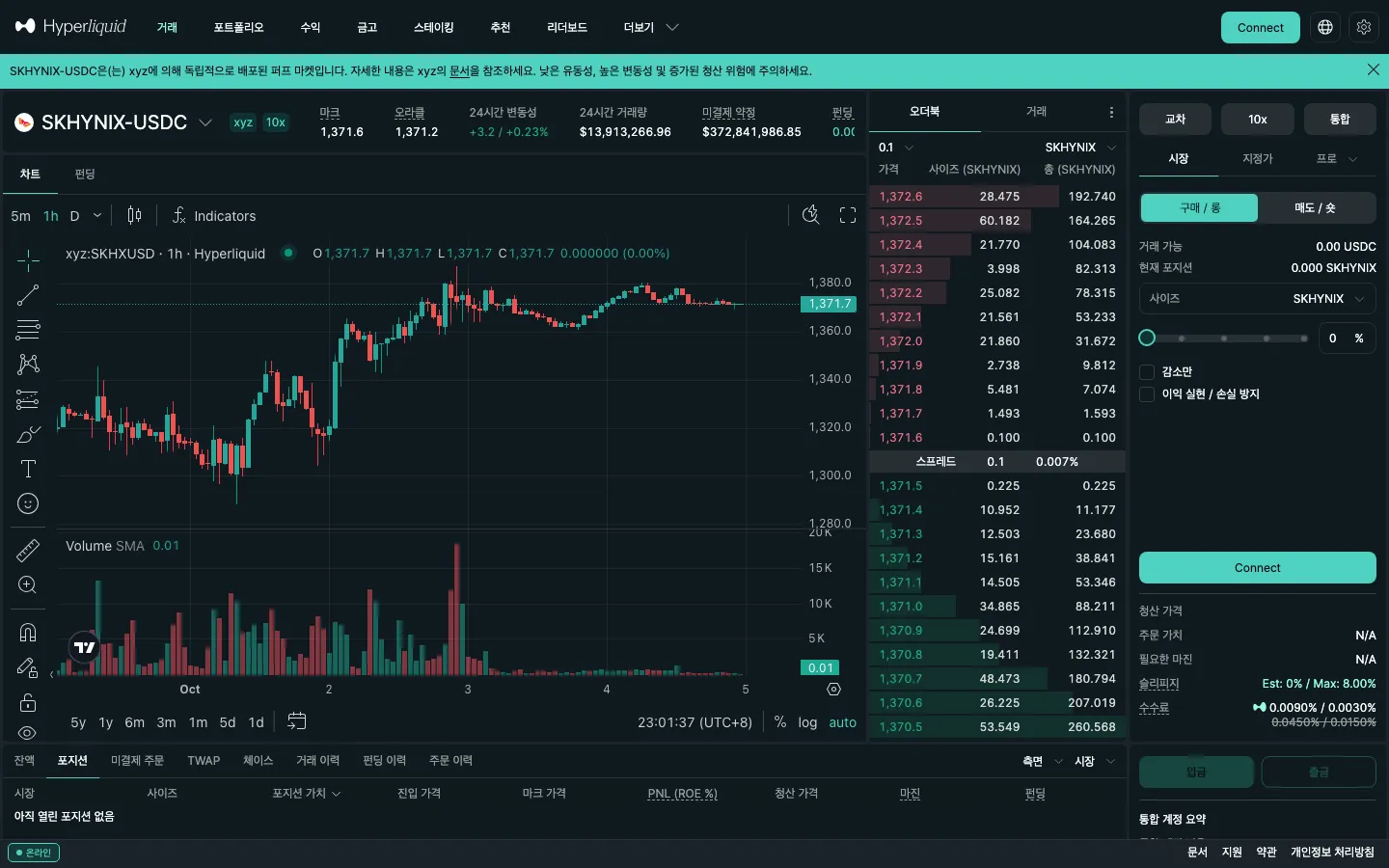Open candlestick chart style selector
Viewport: 1389px width, 868px height.
coord(134,215)
